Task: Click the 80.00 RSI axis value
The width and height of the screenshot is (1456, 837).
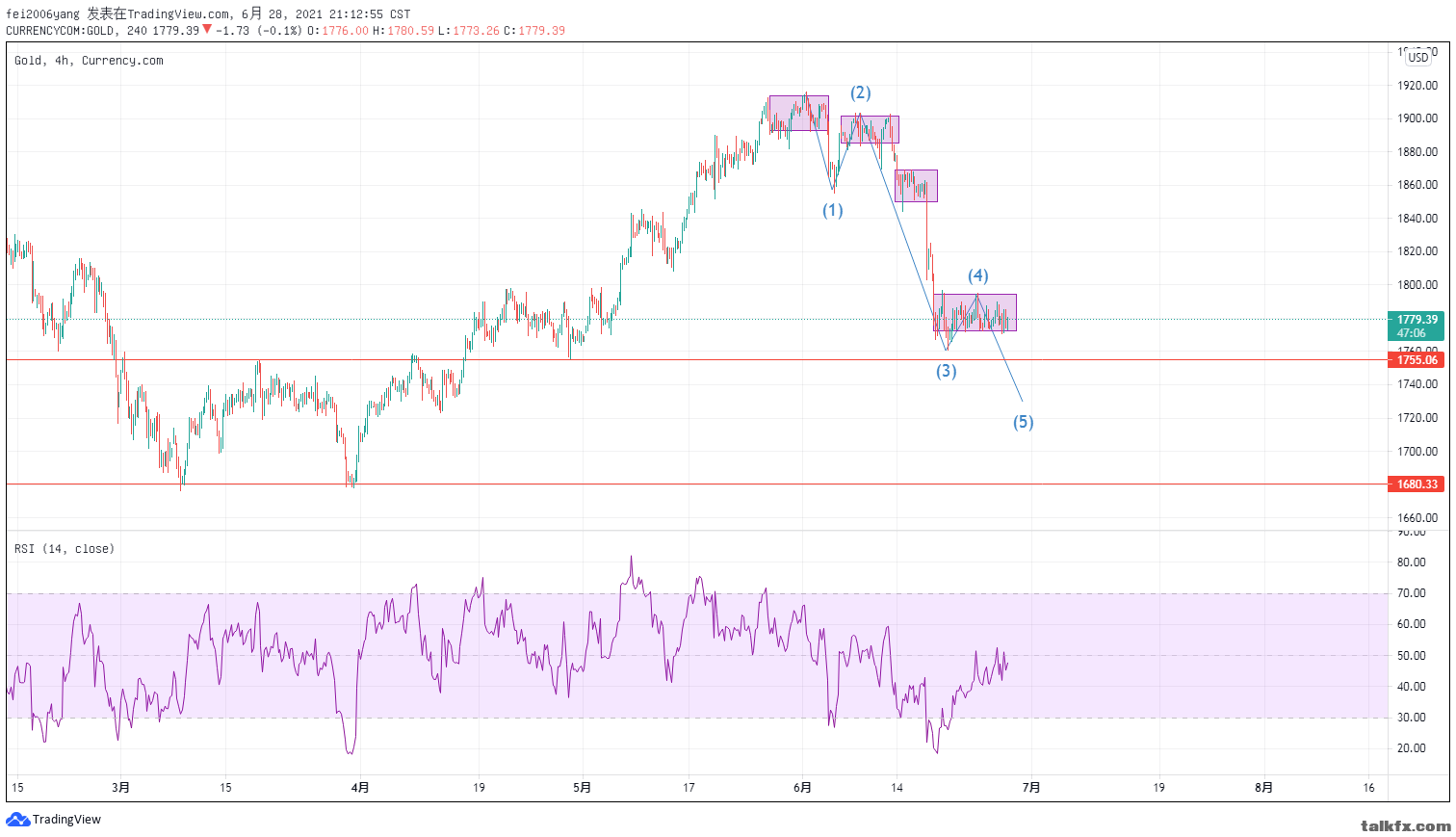Action: tap(1412, 562)
